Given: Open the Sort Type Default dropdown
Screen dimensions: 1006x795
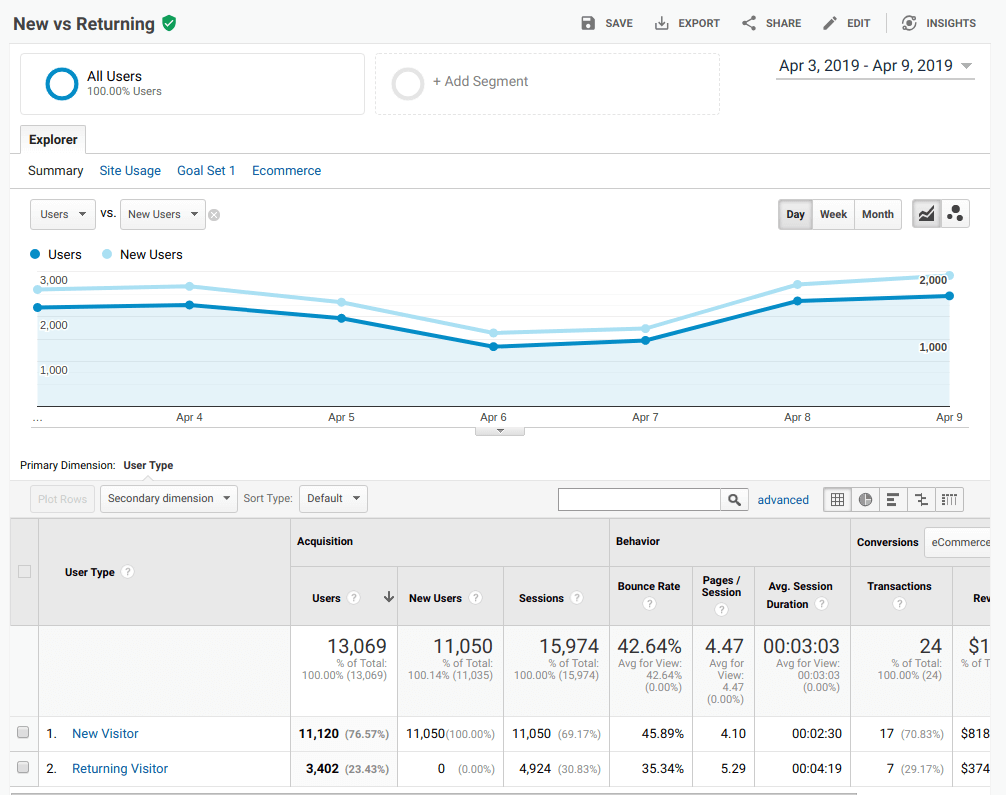Looking at the screenshot, I should click(x=333, y=498).
